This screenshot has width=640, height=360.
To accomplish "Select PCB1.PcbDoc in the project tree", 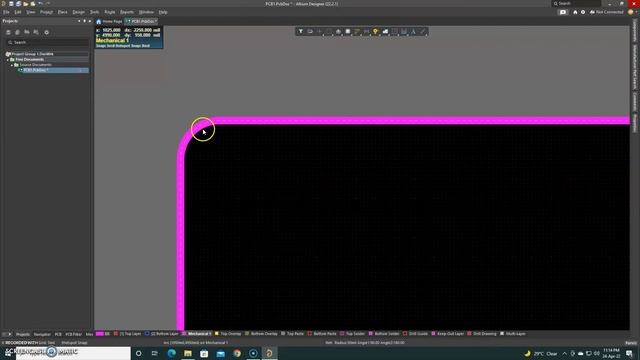I will (x=36, y=70).
